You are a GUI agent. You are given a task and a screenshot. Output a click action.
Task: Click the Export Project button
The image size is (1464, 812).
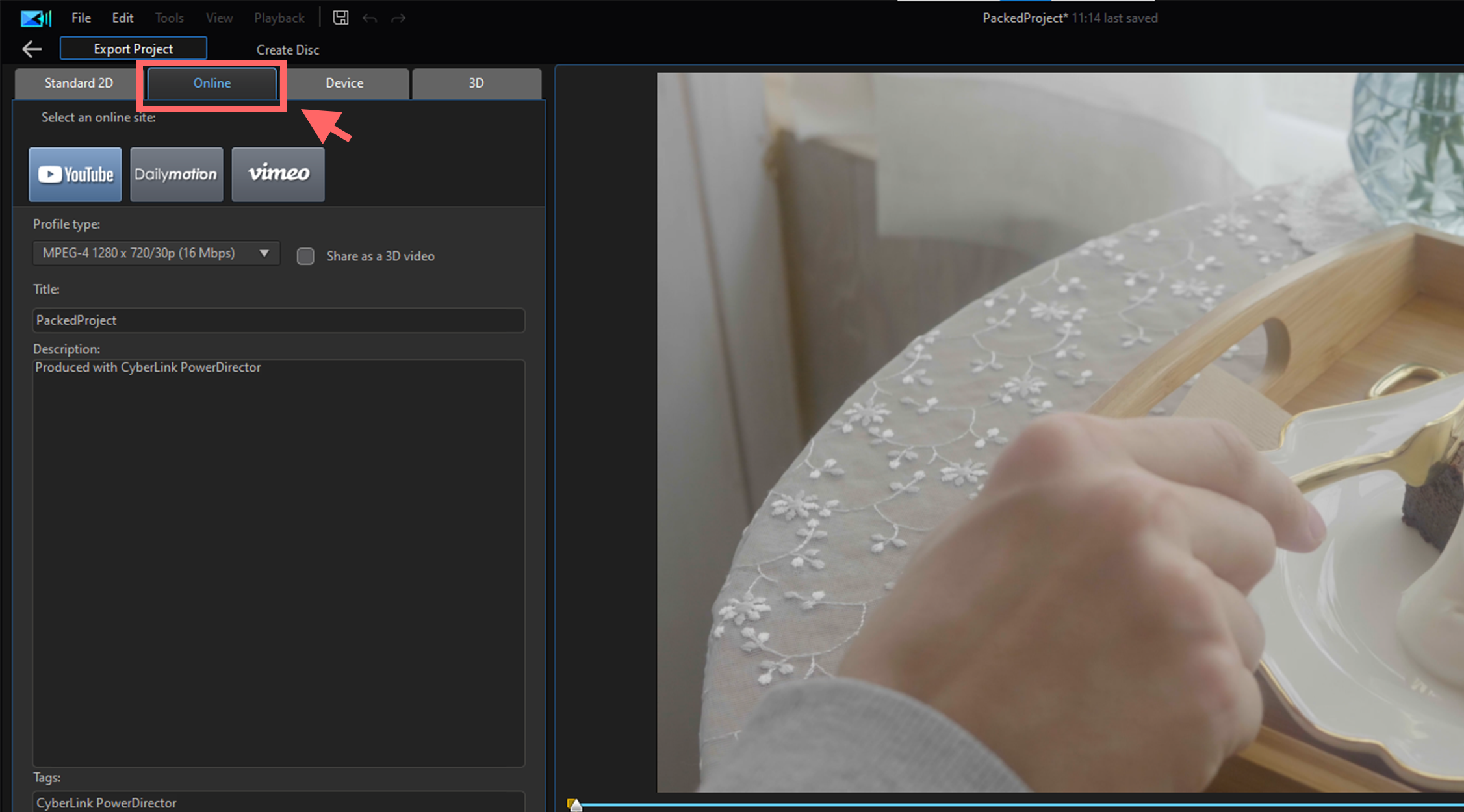133,49
